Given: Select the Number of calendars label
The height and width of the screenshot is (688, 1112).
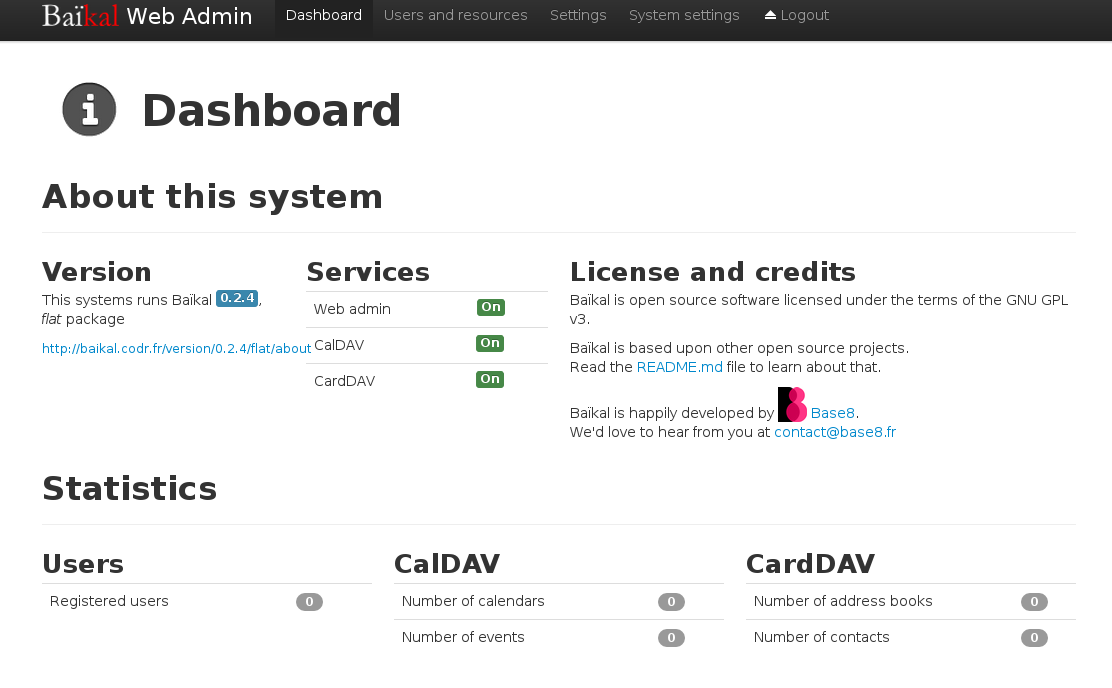Looking at the screenshot, I should pos(473,601).
